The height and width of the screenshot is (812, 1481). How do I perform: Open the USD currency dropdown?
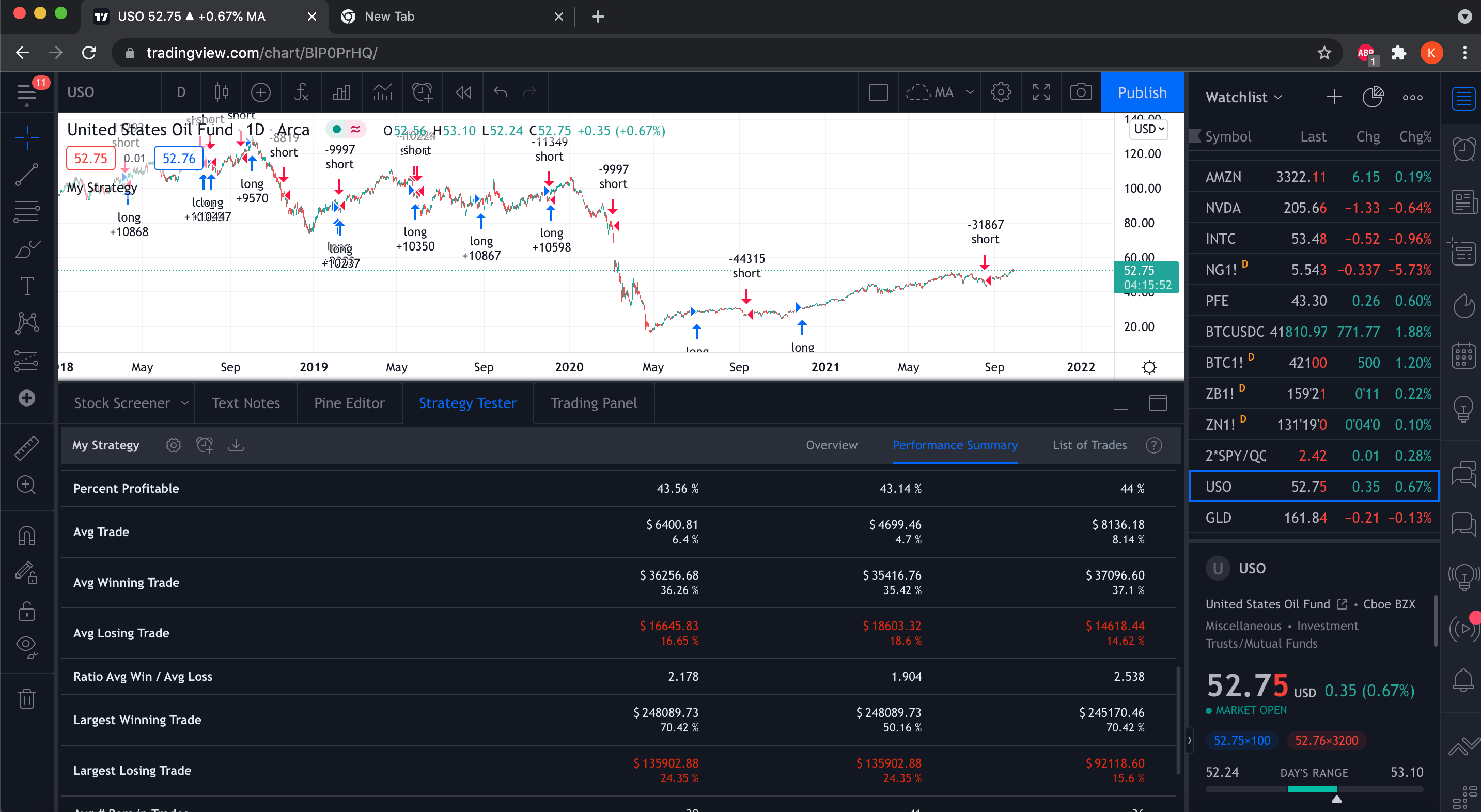1149,129
